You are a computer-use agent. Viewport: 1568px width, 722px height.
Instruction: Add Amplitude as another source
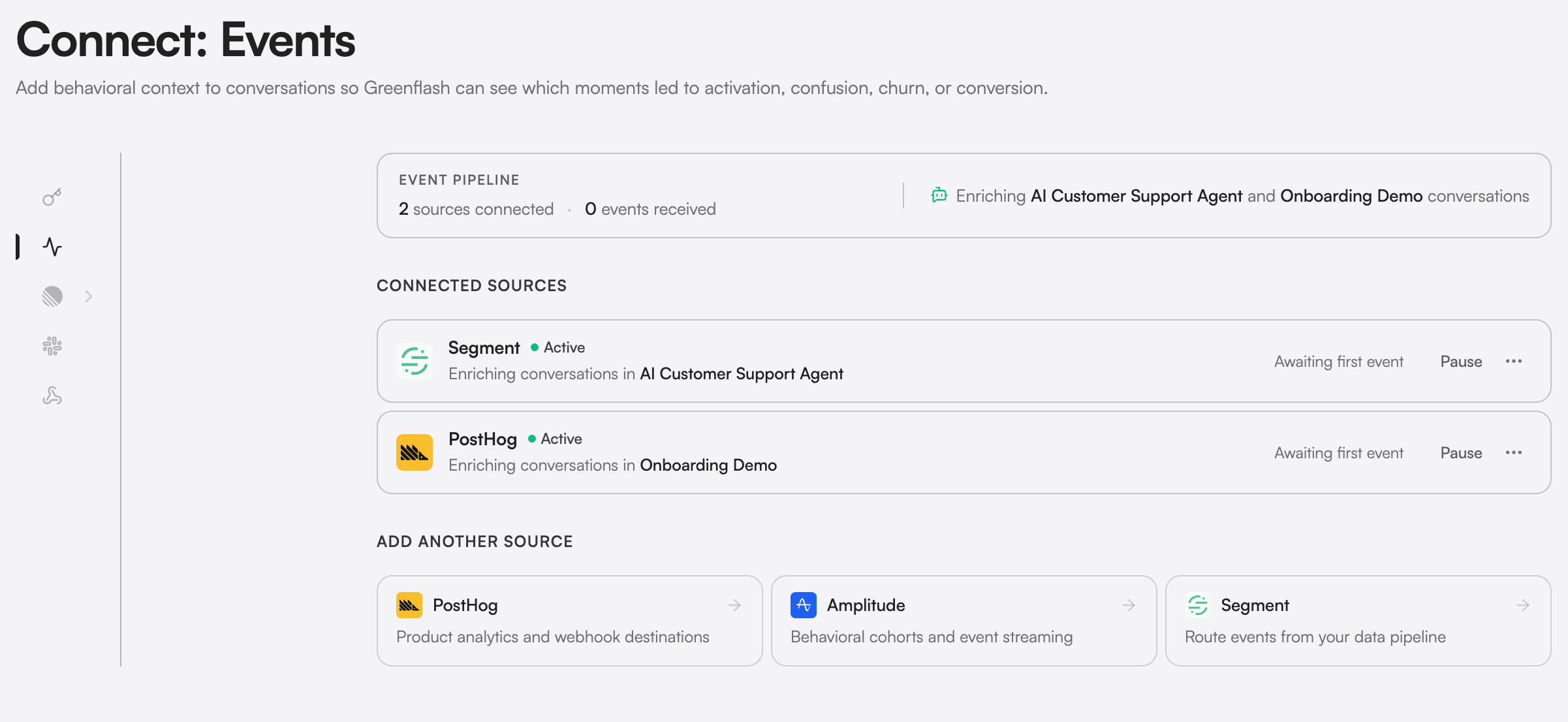click(964, 621)
